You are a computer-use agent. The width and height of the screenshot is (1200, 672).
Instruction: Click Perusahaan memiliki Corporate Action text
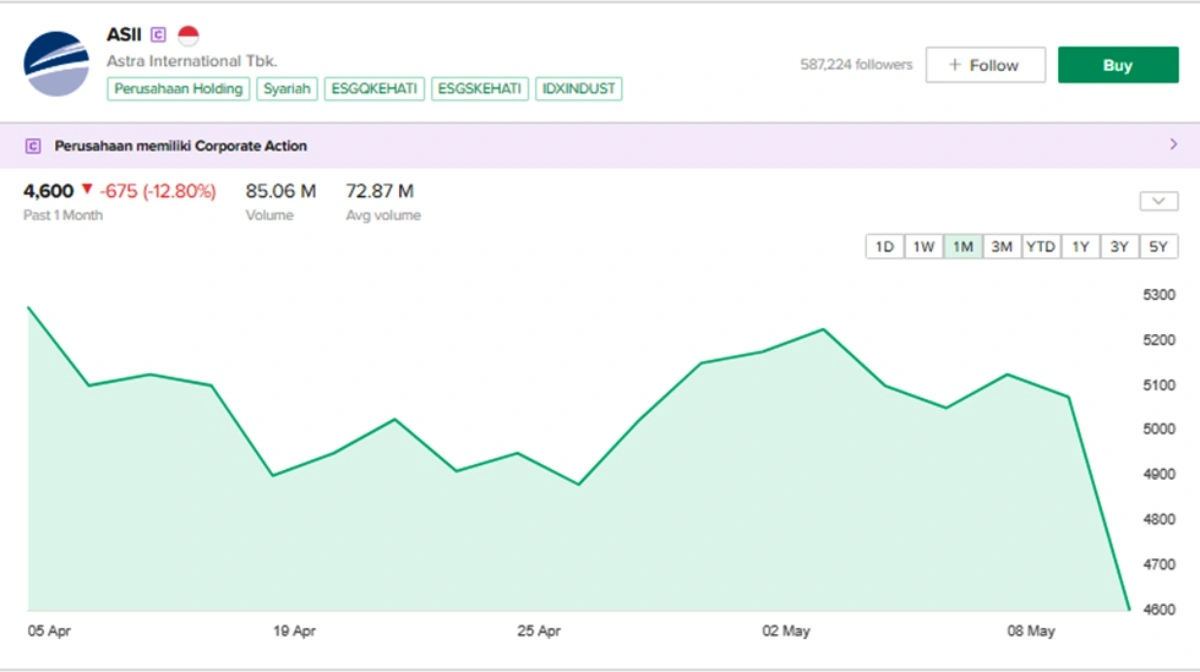coord(180,146)
